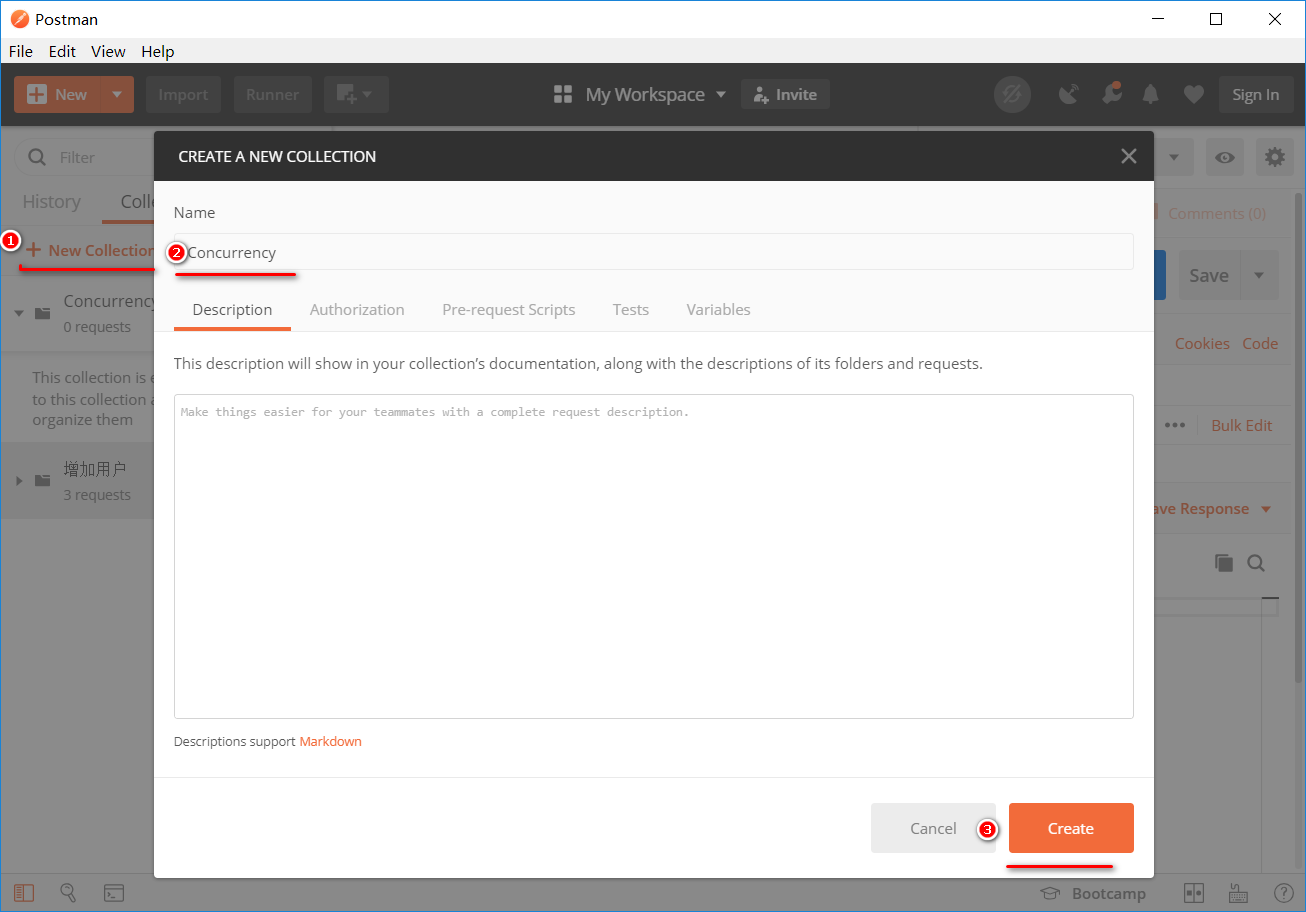
Task: Collapse the Concurrency collection
Action: [19, 313]
